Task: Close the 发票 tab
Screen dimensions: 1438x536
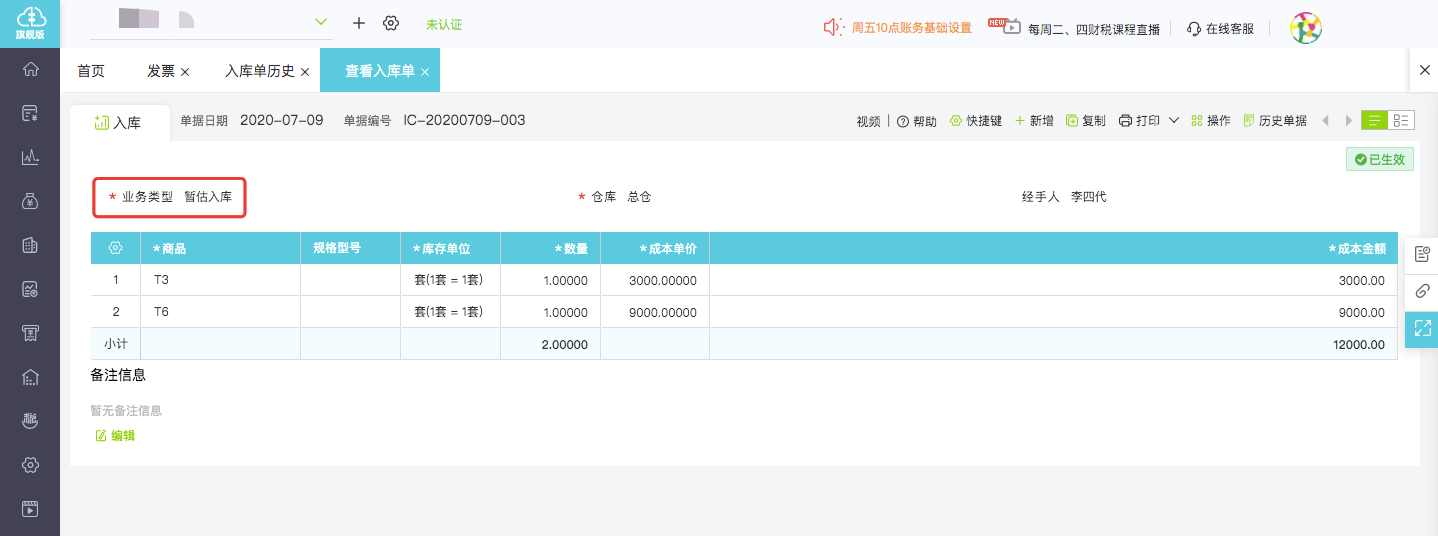Action: coord(185,72)
